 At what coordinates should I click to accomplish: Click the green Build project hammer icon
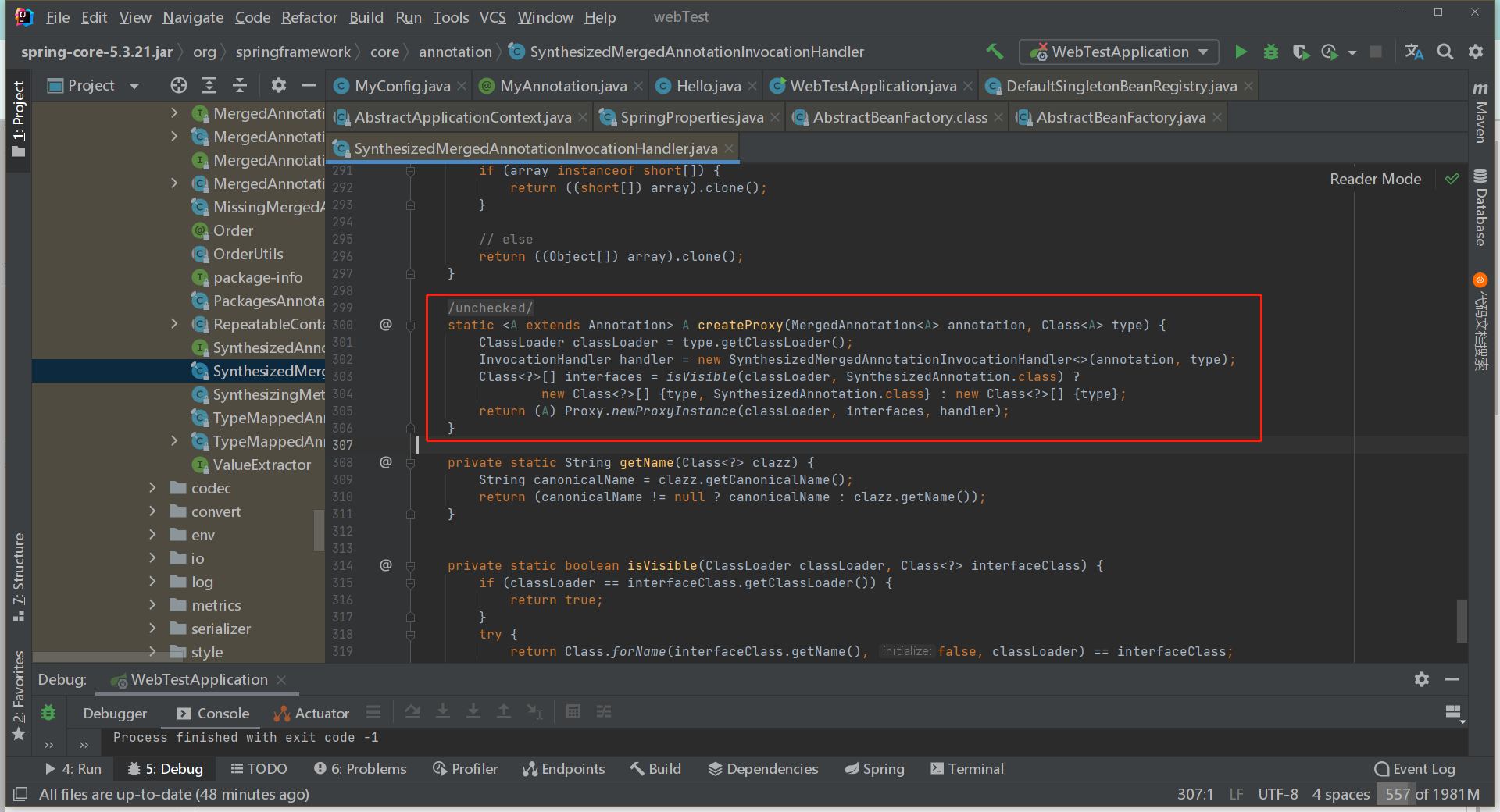click(995, 52)
